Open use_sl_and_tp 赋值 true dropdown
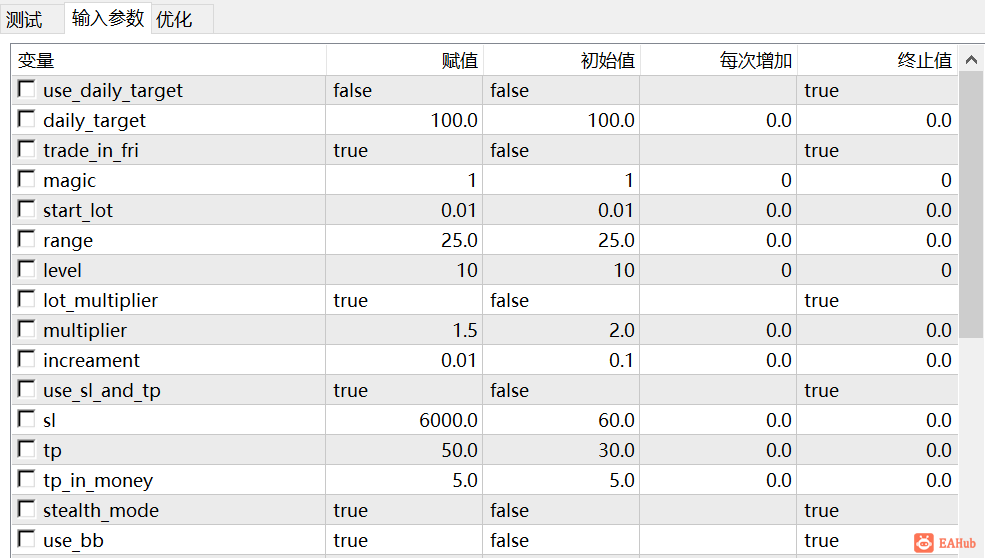Screen dimensions: 985x558 coord(404,390)
